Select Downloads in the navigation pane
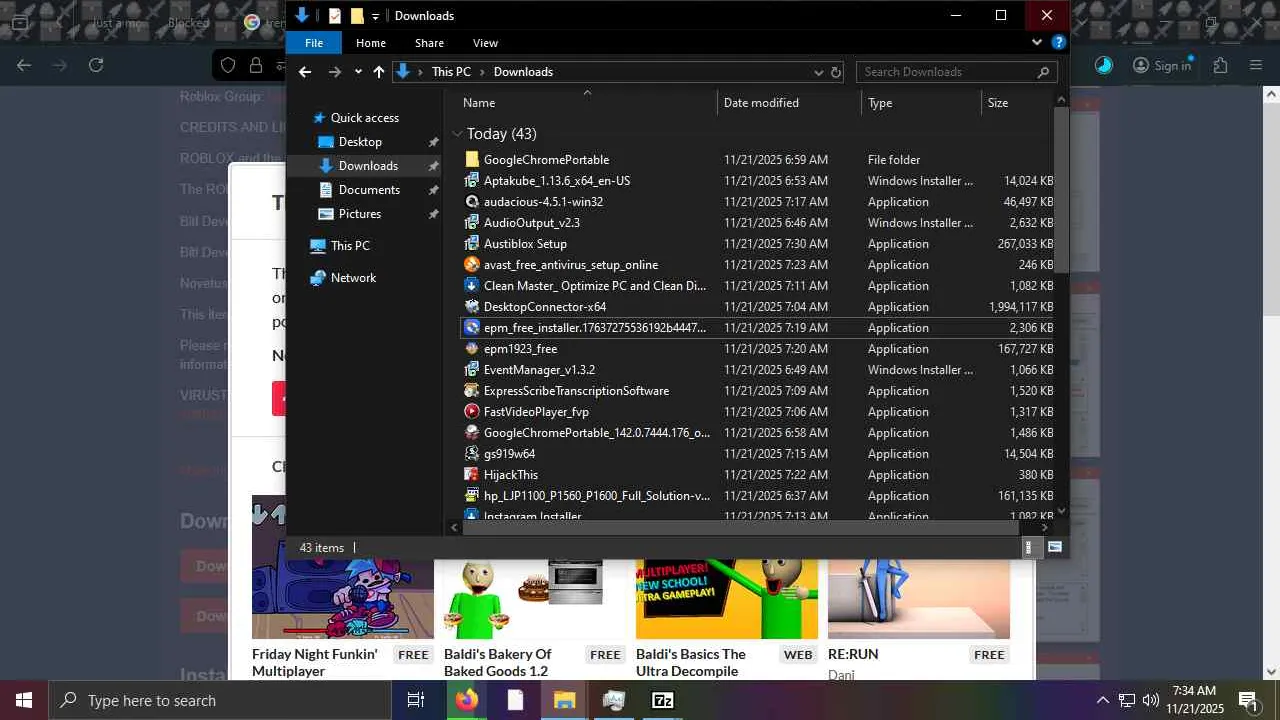1280x720 pixels. tap(368, 166)
